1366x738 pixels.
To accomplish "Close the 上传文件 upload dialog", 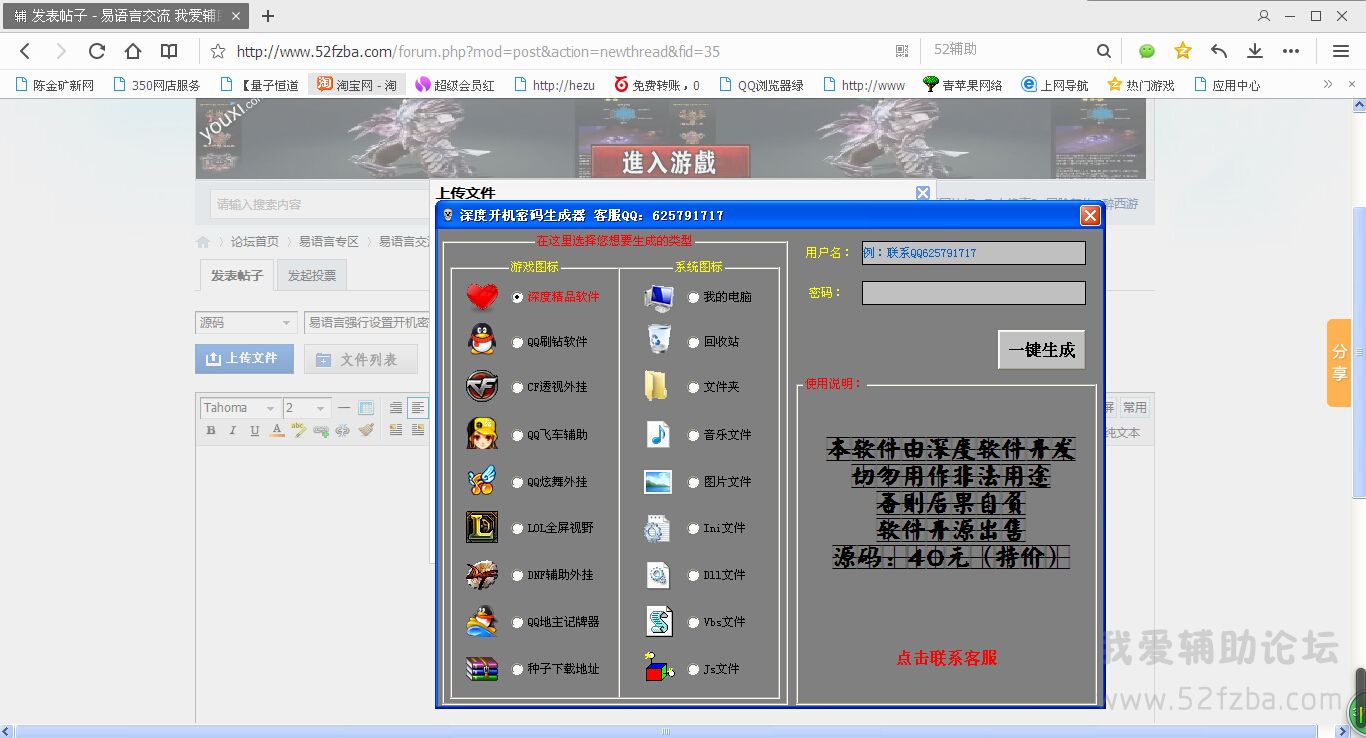I will [923, 192].
